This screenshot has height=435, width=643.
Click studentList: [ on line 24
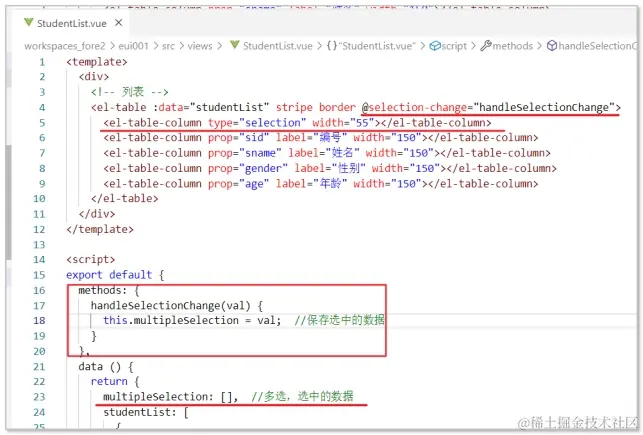coord(146,412)
